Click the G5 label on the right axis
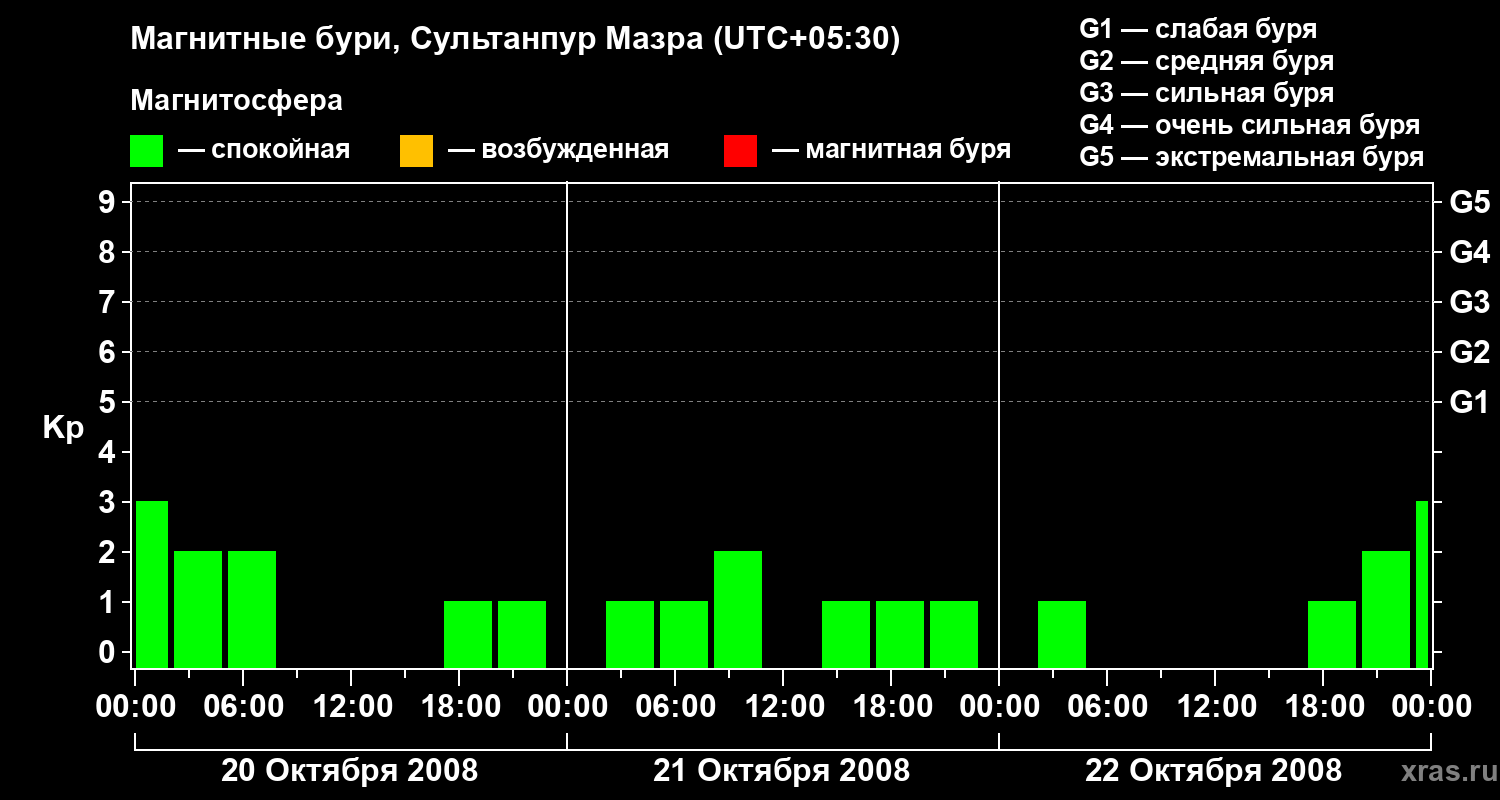The image size is (1500, 800). (1470, 203)
